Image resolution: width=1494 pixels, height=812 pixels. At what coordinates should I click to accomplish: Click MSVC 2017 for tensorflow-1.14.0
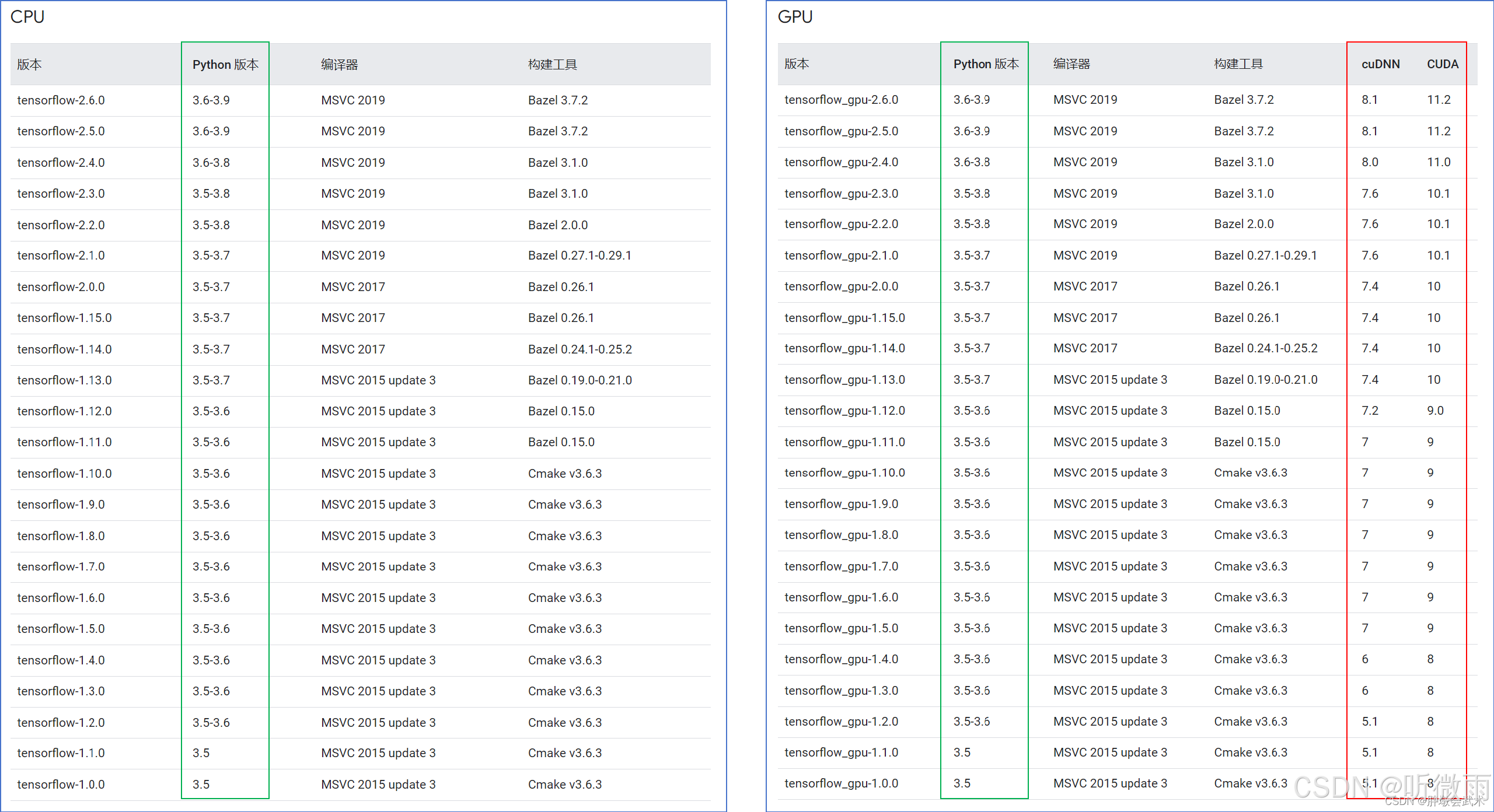[x=353, y=349]
